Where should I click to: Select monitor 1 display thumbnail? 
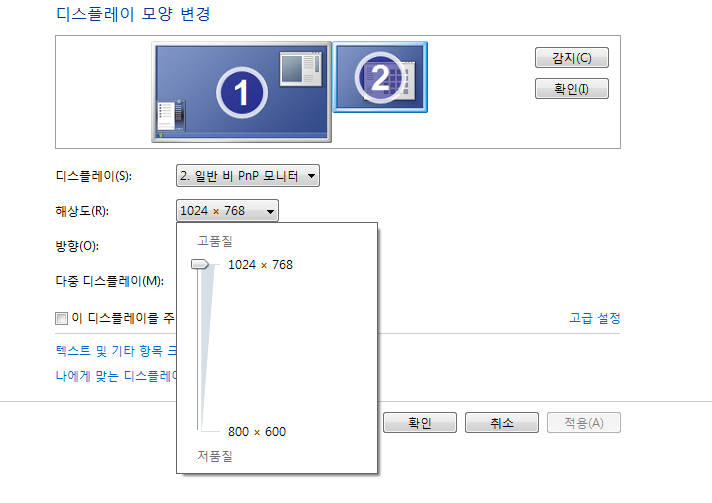tap(241, 92)
